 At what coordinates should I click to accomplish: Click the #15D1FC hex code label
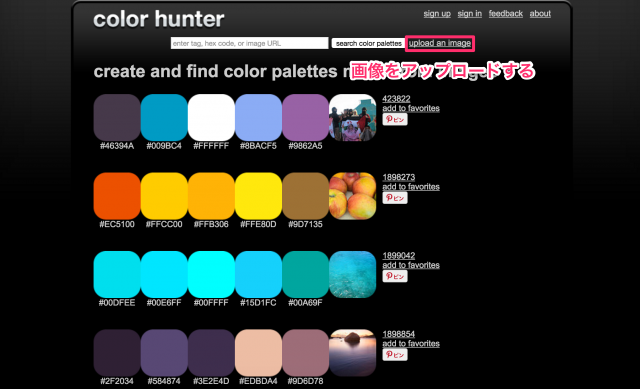pyautogui.click(x=258, y=302)
